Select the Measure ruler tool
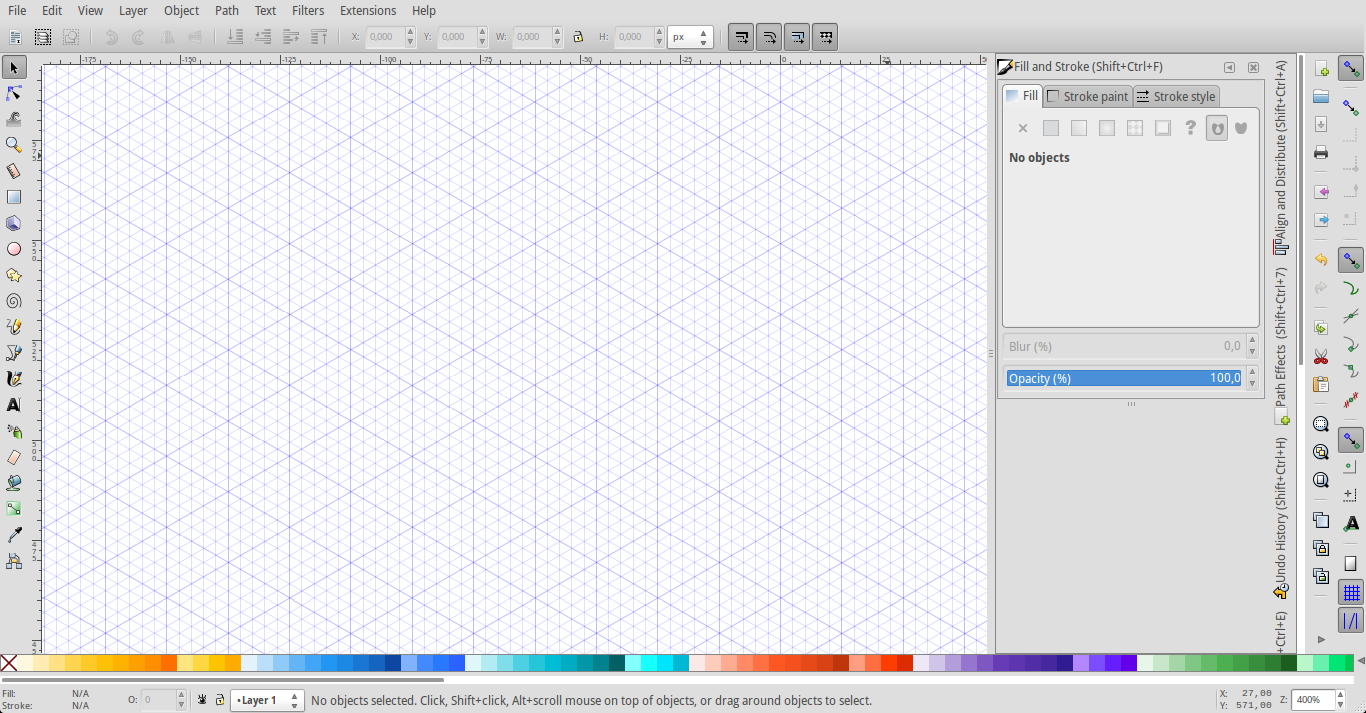This screenshot has height=713, width=1366. pyautogui.click(x=14, y=171)
